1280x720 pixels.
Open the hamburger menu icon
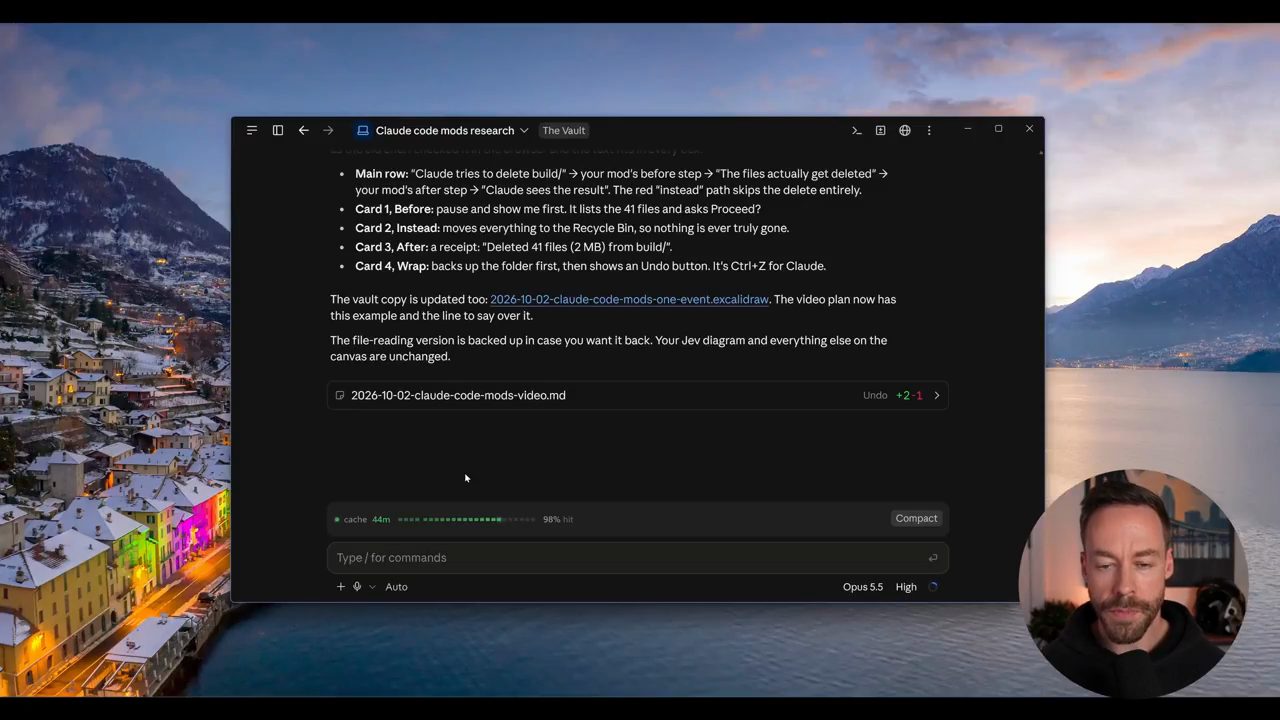point(252,130)
